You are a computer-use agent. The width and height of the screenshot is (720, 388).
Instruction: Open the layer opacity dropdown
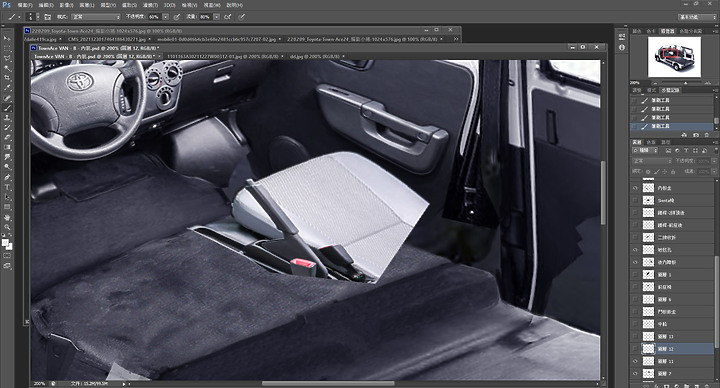point(714,161)
